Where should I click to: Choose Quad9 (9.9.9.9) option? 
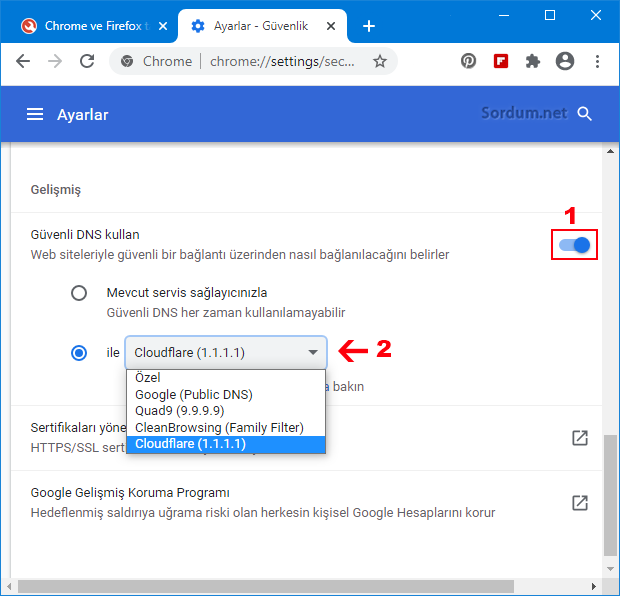coord(226,411)
